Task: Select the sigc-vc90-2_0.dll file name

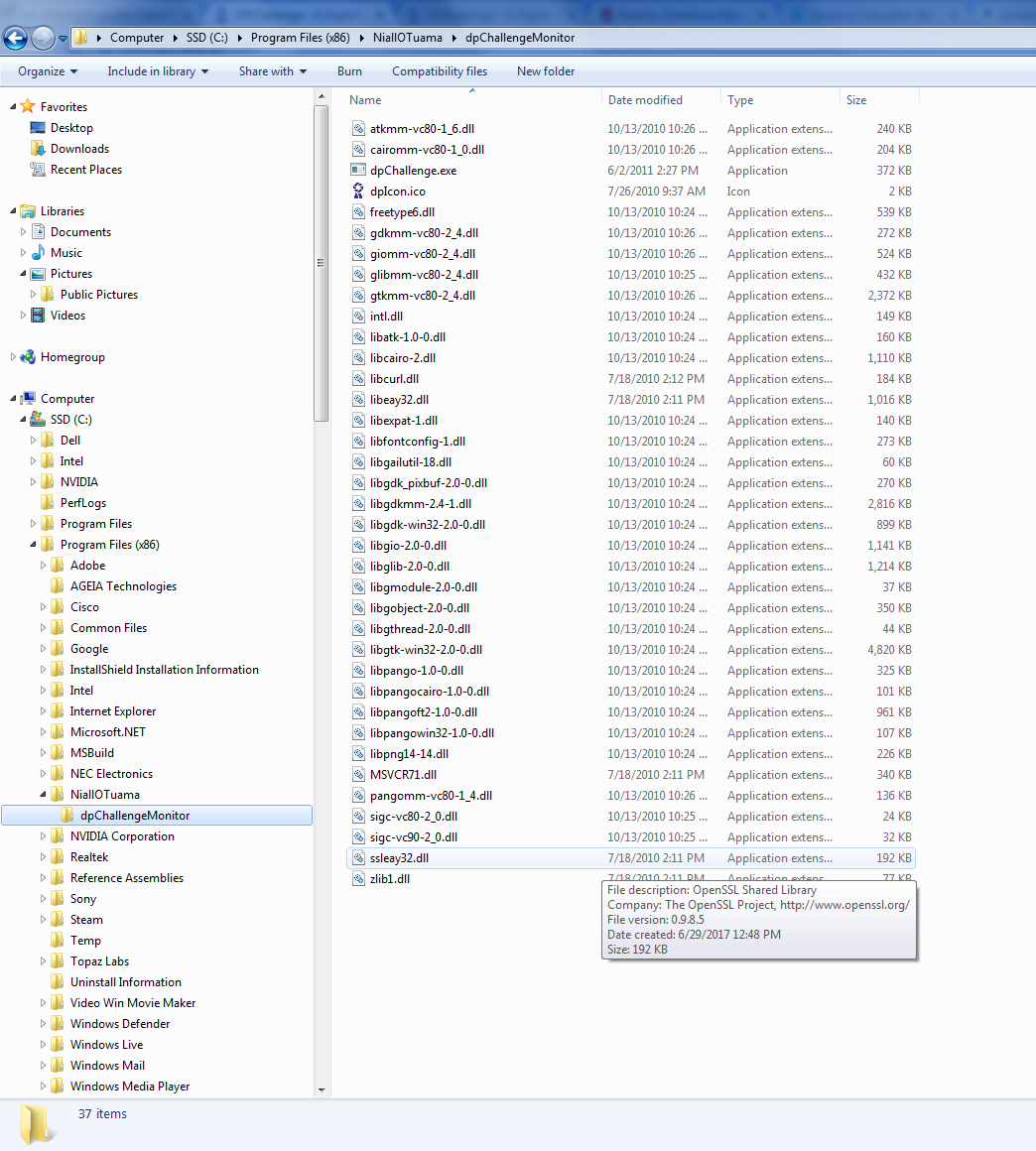Action: click(x=414, y=836)
